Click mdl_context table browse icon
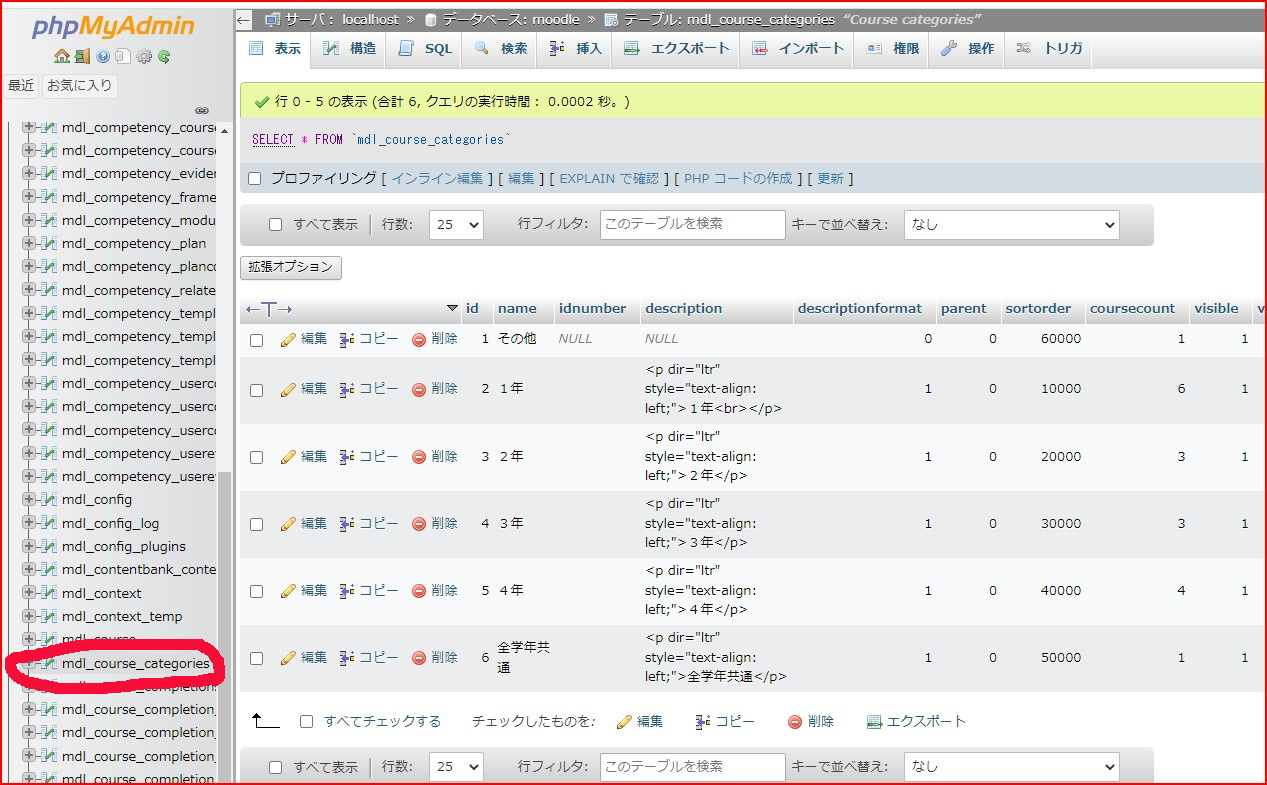This screenshot has height=785, width=1267. pyautogui.click(x=49, y=593)
